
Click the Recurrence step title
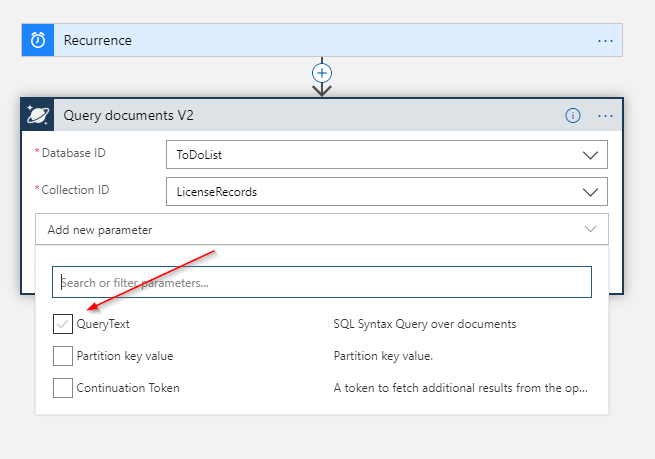pyautogui.click(x=98, y=41)
